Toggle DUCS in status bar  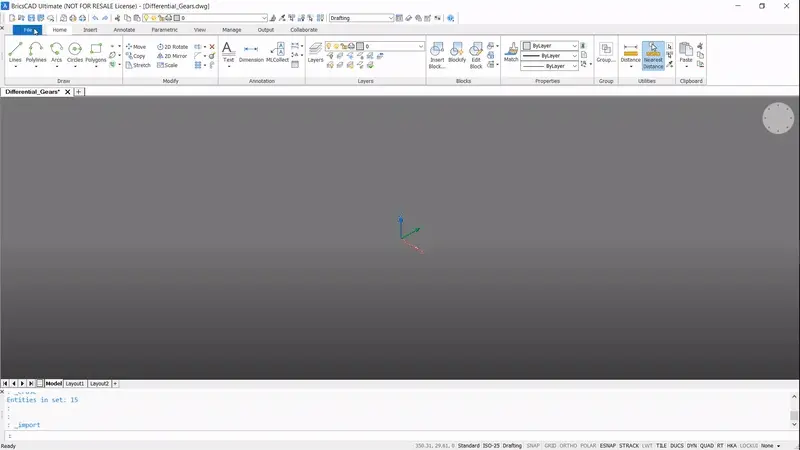[677, 445]
